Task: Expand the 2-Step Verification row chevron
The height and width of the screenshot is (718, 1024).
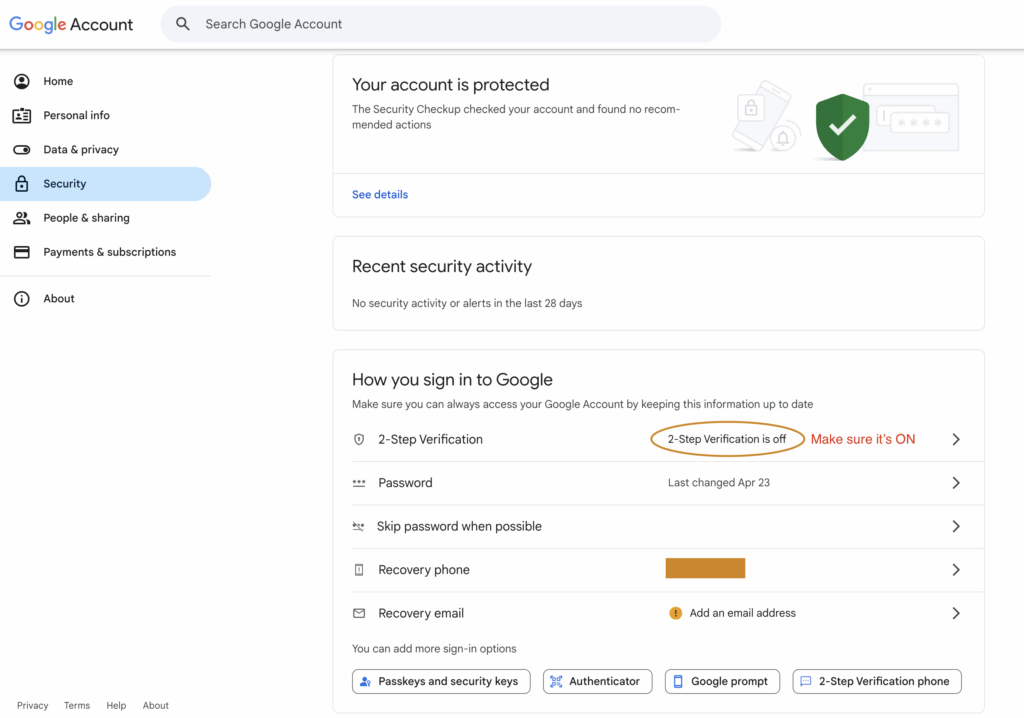Action: coord(955,439)
